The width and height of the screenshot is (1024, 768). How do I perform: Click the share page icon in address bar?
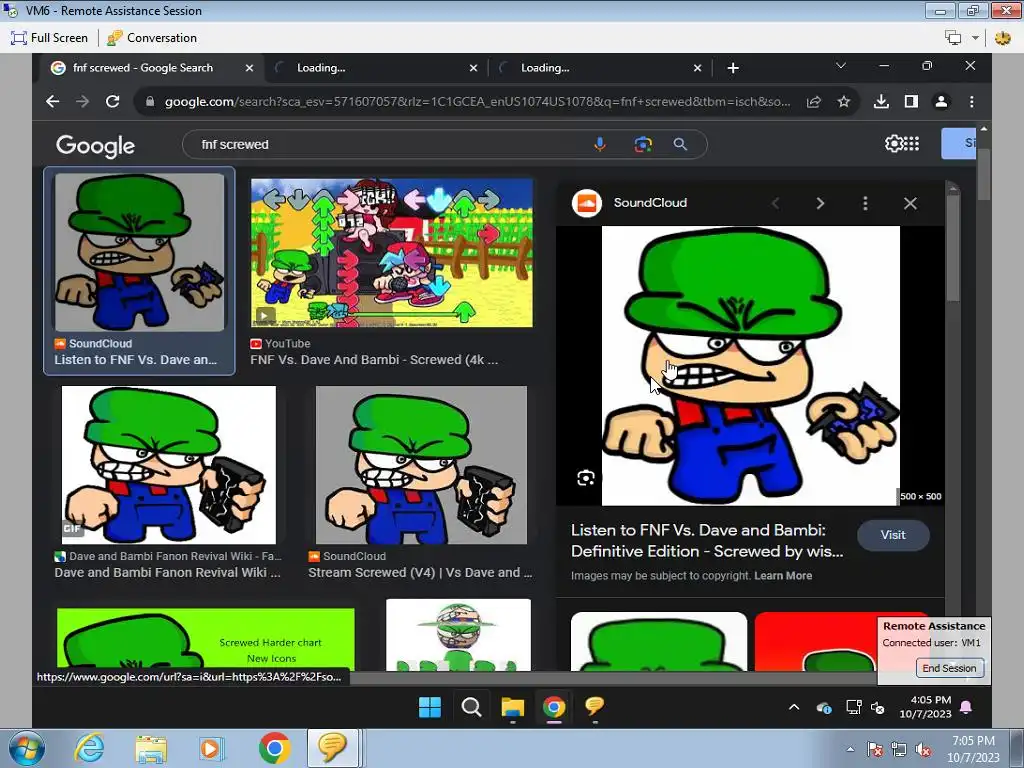tap(814, 102)
